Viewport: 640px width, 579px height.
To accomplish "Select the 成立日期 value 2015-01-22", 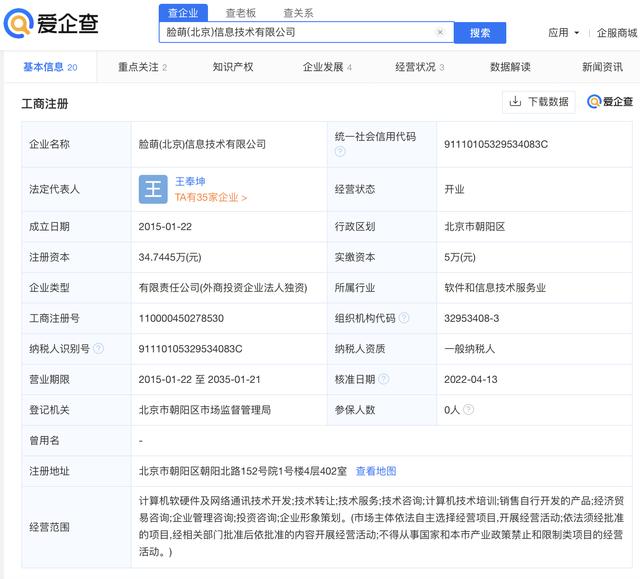I will tap(165, 226).
